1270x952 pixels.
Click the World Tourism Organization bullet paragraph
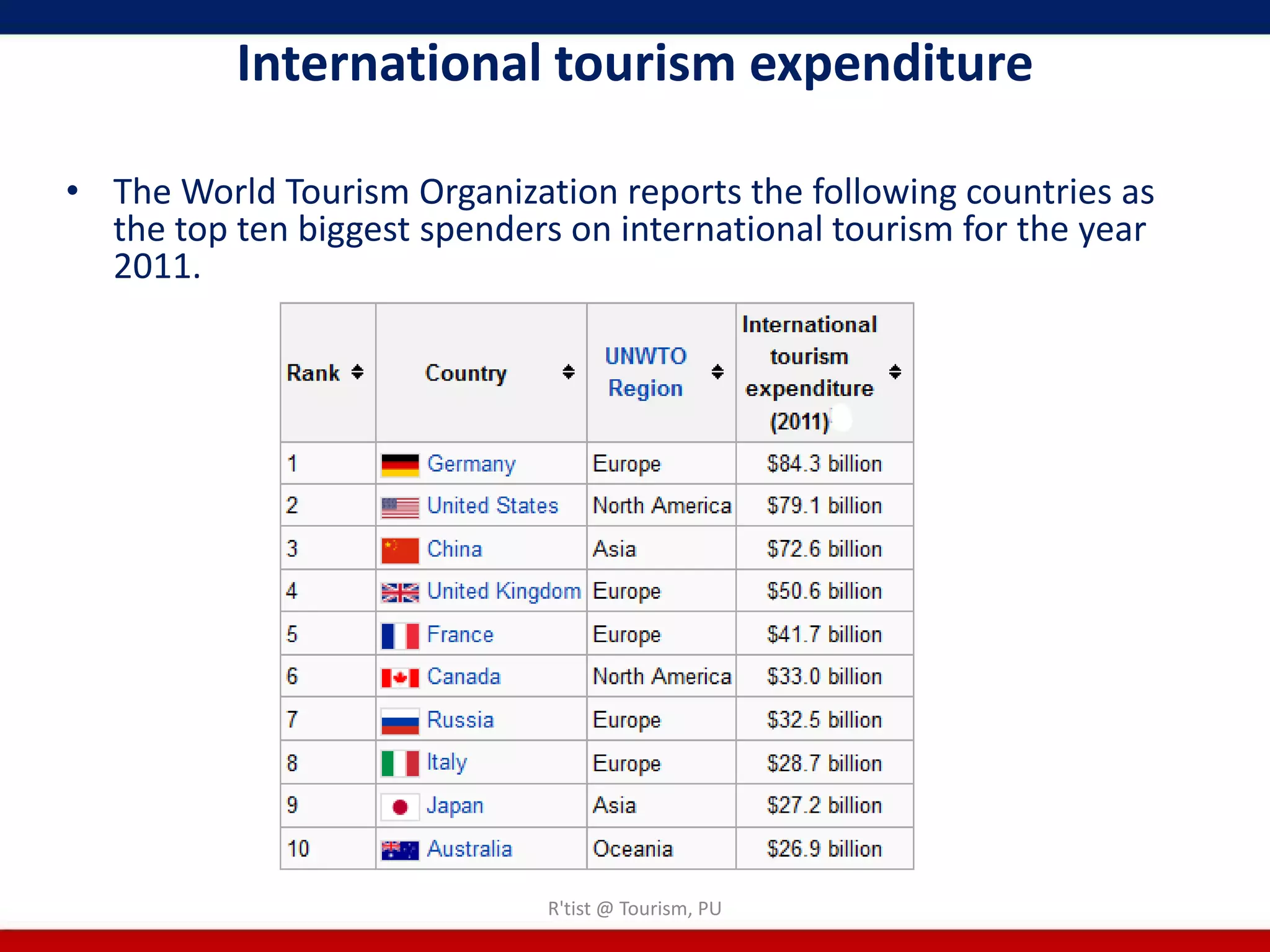pos(633,229)
